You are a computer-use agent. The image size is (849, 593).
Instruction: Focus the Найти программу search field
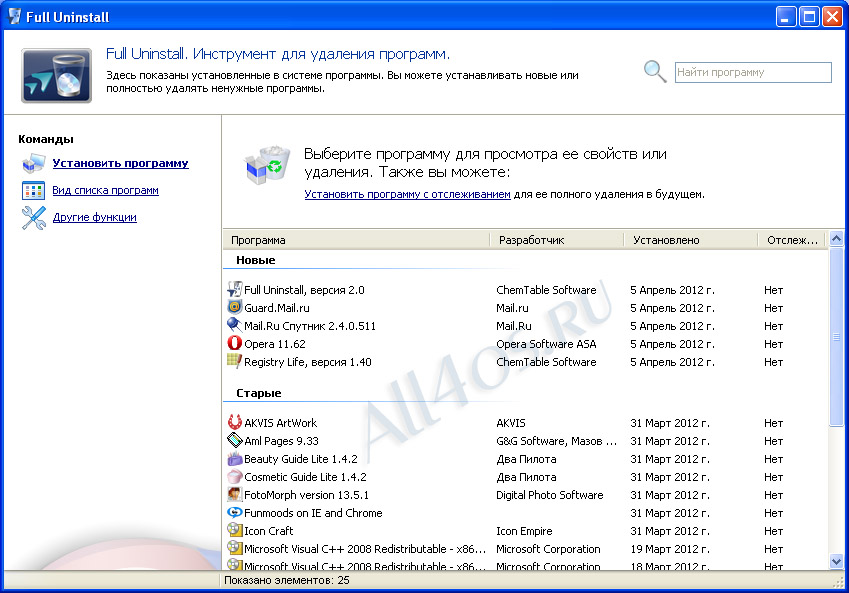753,72
